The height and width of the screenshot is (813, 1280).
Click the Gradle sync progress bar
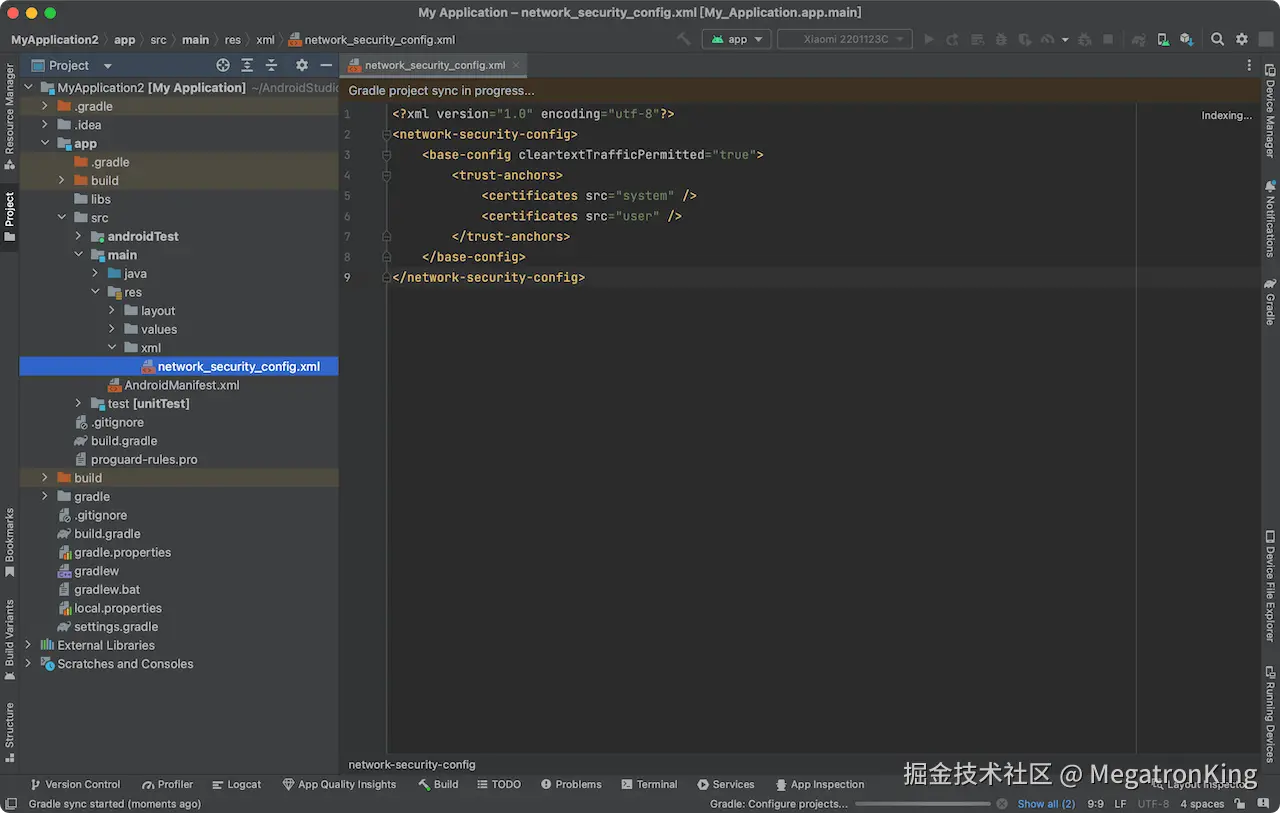(923, 804)
